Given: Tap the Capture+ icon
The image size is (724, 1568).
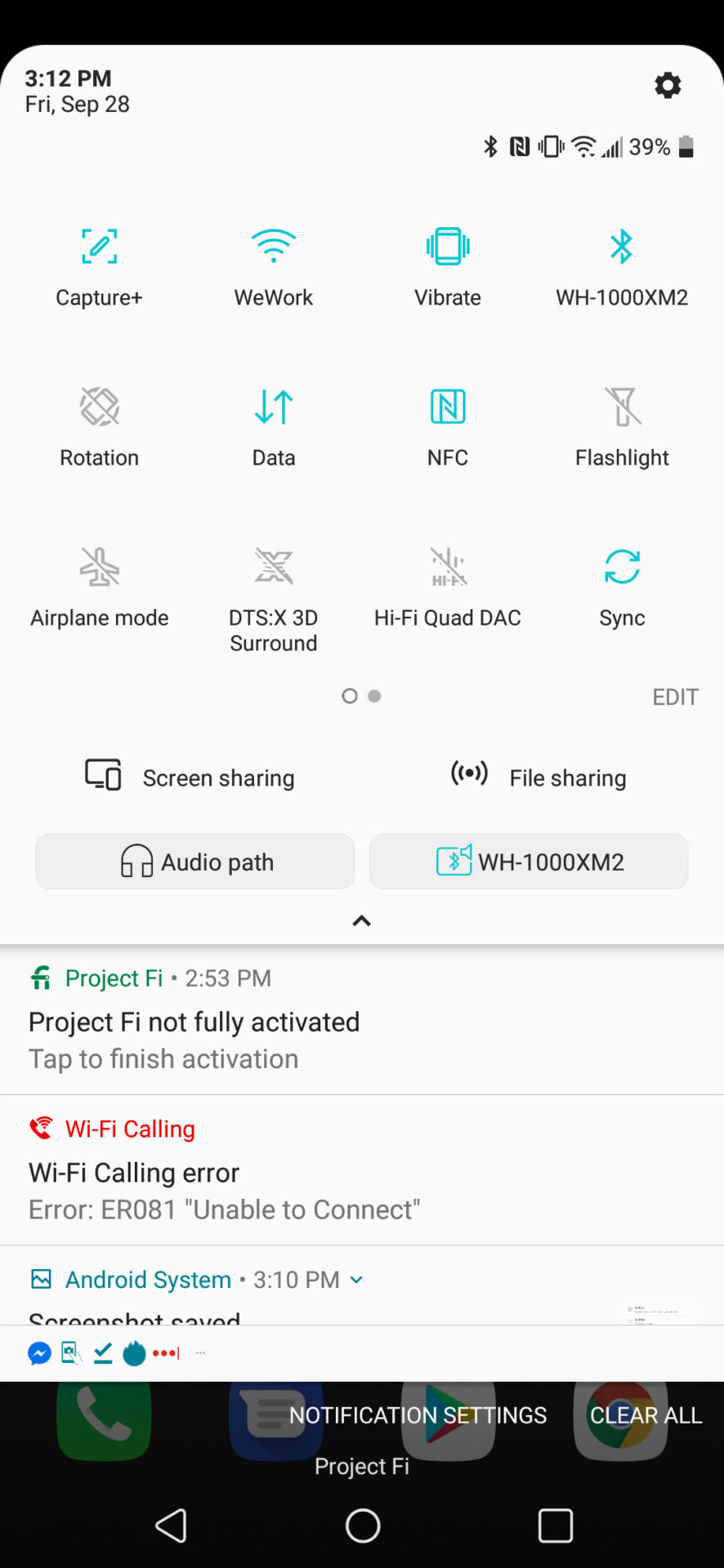Looking at the screenshot, I should coord(99,247).
